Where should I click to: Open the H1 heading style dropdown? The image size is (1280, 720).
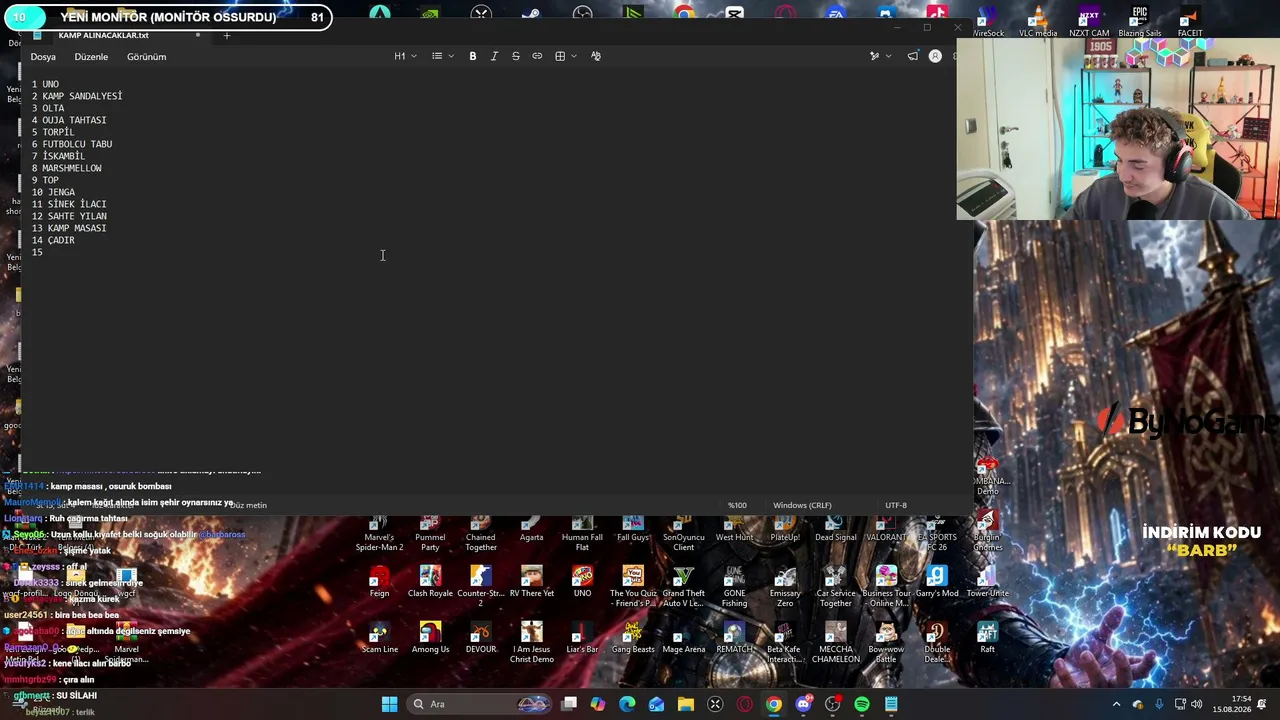(x=404, y=56)
